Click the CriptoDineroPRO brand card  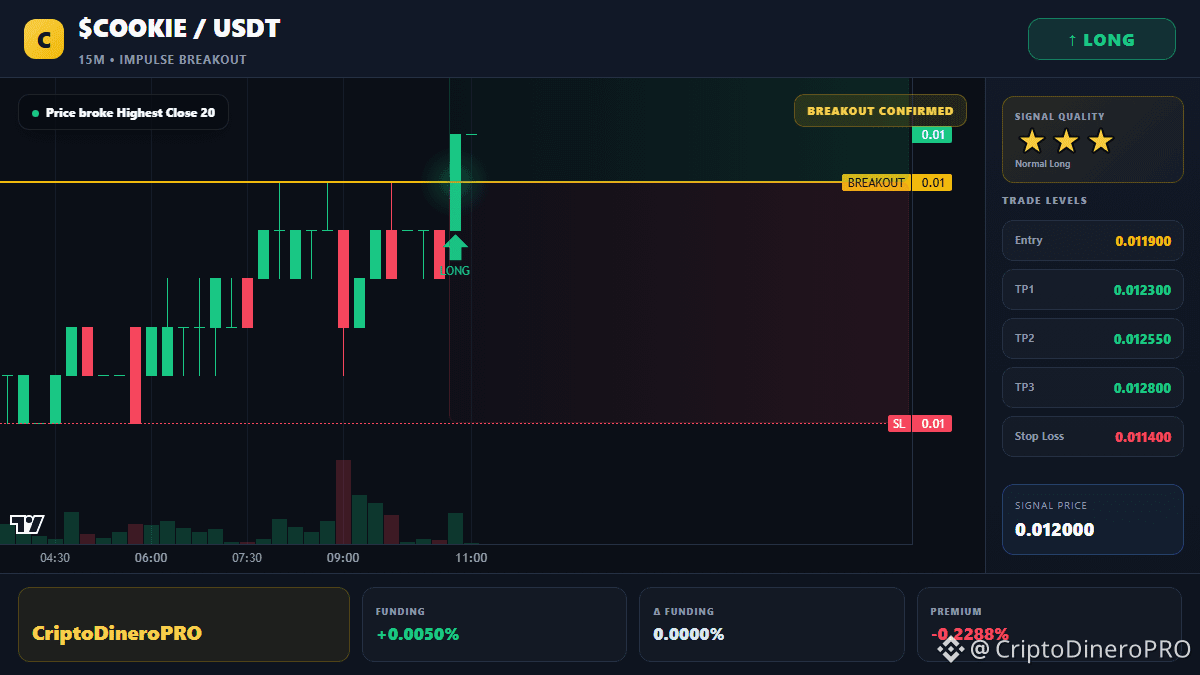pos(184,624)
